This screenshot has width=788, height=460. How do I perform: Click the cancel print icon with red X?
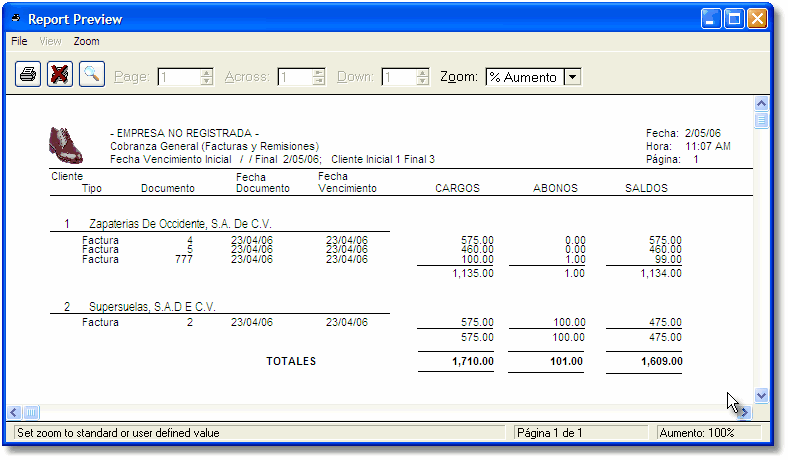click(x=60, y=75)
